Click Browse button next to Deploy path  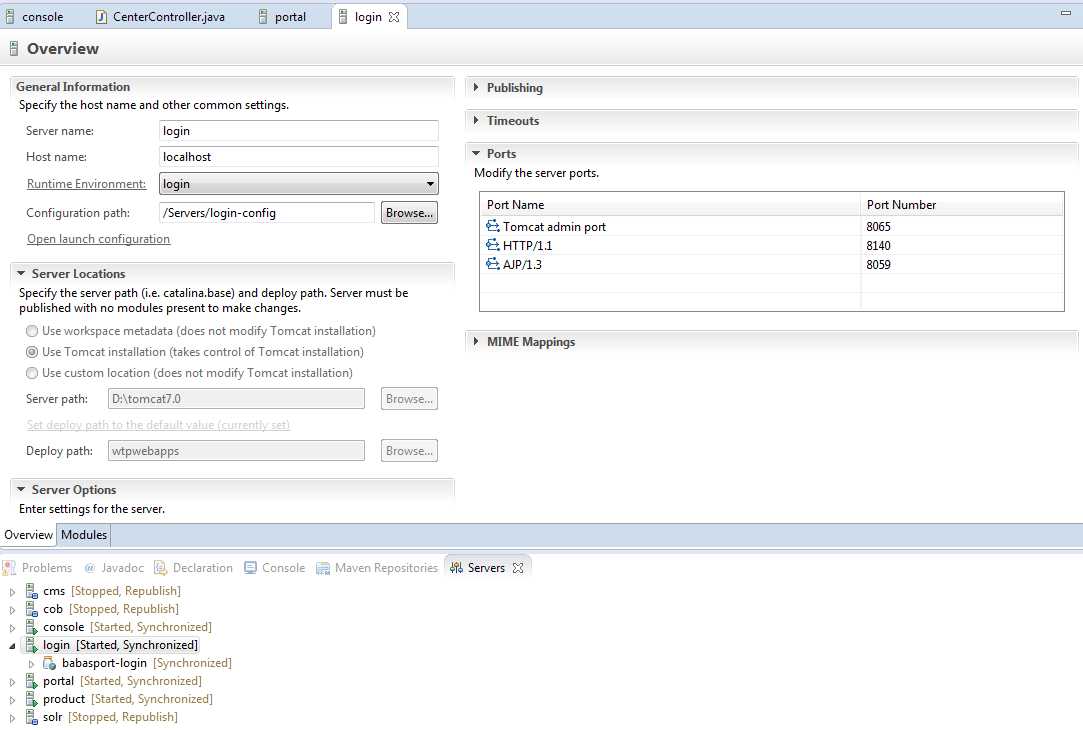click(409, 450)
